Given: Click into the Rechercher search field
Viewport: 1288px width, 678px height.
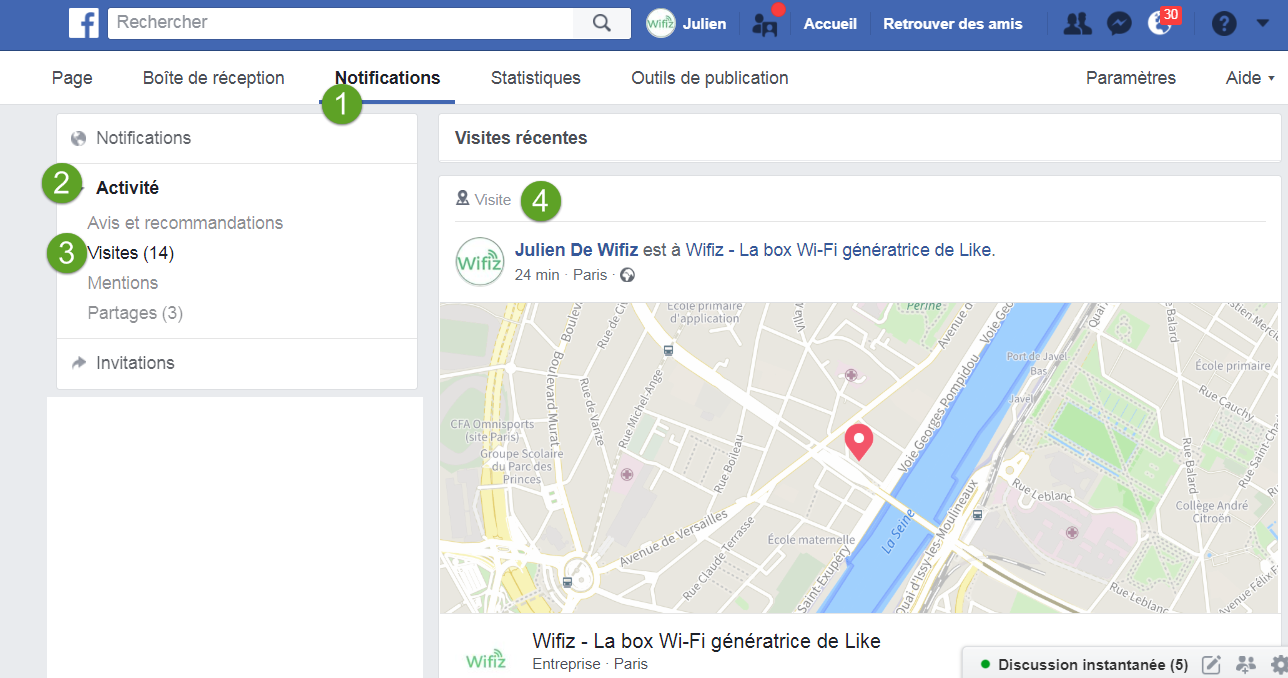Looking at the screenshot, I should click(340, 23).
